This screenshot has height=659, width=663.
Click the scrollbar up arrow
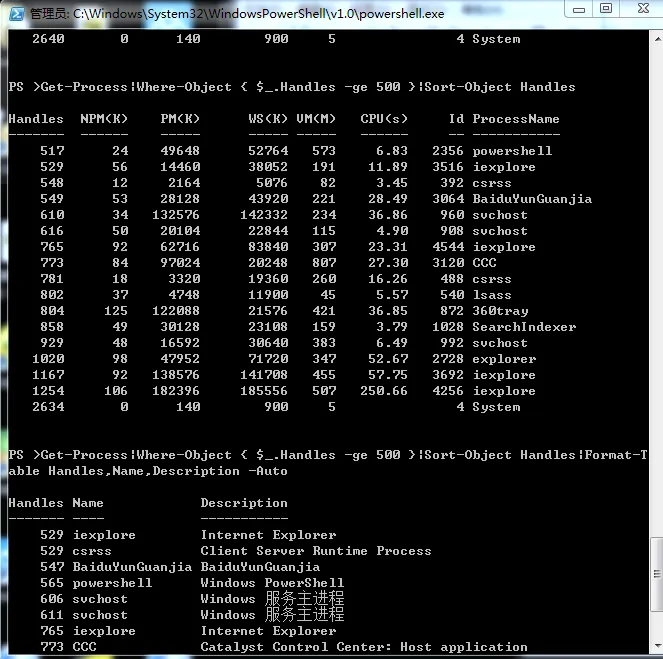(x=658, y=39)
